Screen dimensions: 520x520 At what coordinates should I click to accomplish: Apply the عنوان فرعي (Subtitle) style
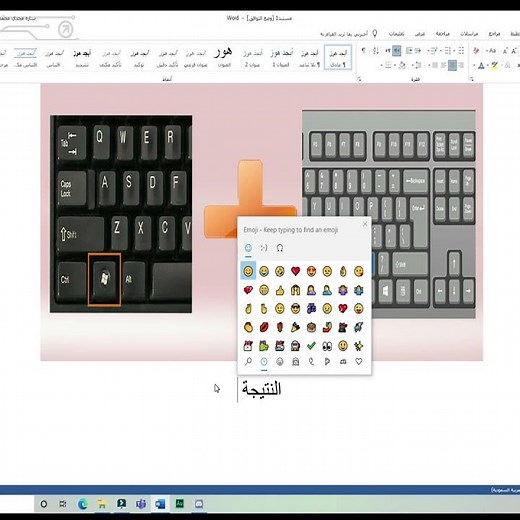196,58
